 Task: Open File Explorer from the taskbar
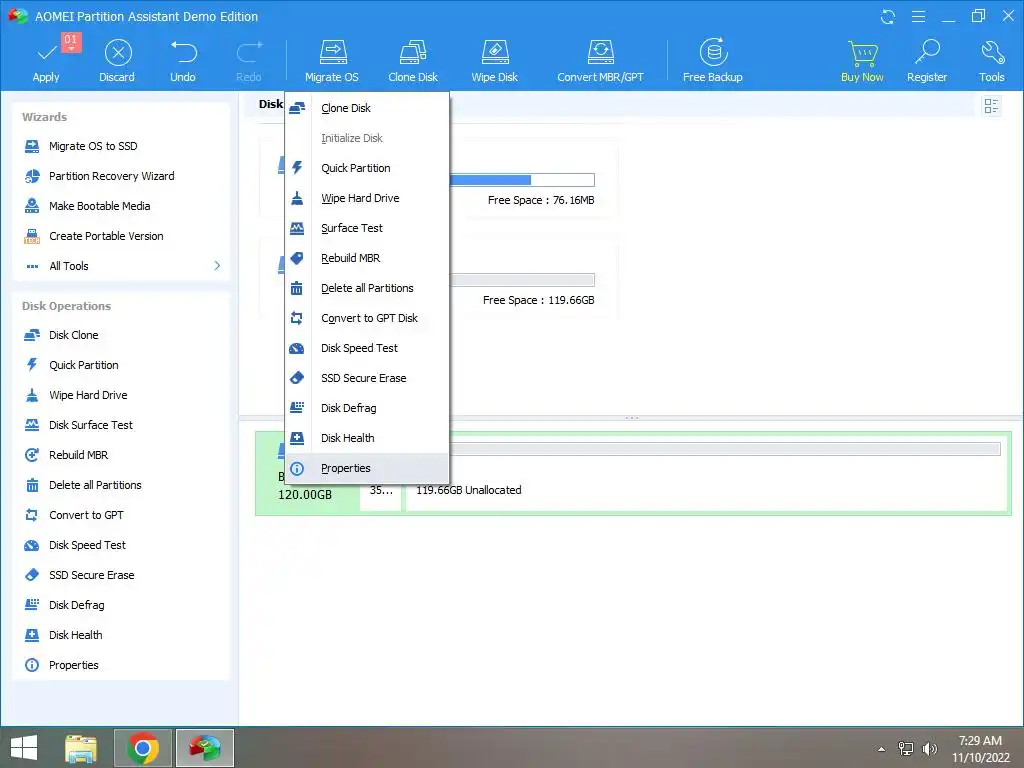pyautogui.click(x=81, y=748)
